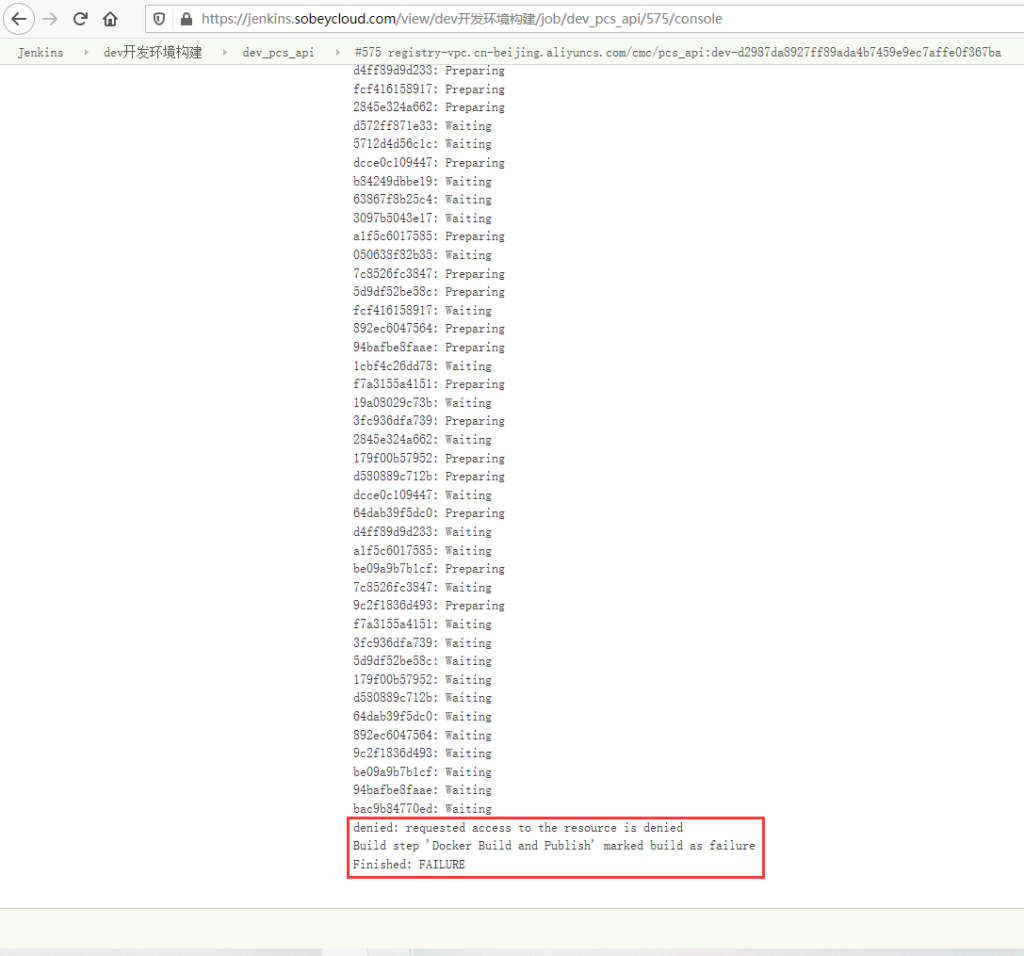Select the 'denied: requested access' error message
This screenshot has height=956, width=1024.
point(516,827)
